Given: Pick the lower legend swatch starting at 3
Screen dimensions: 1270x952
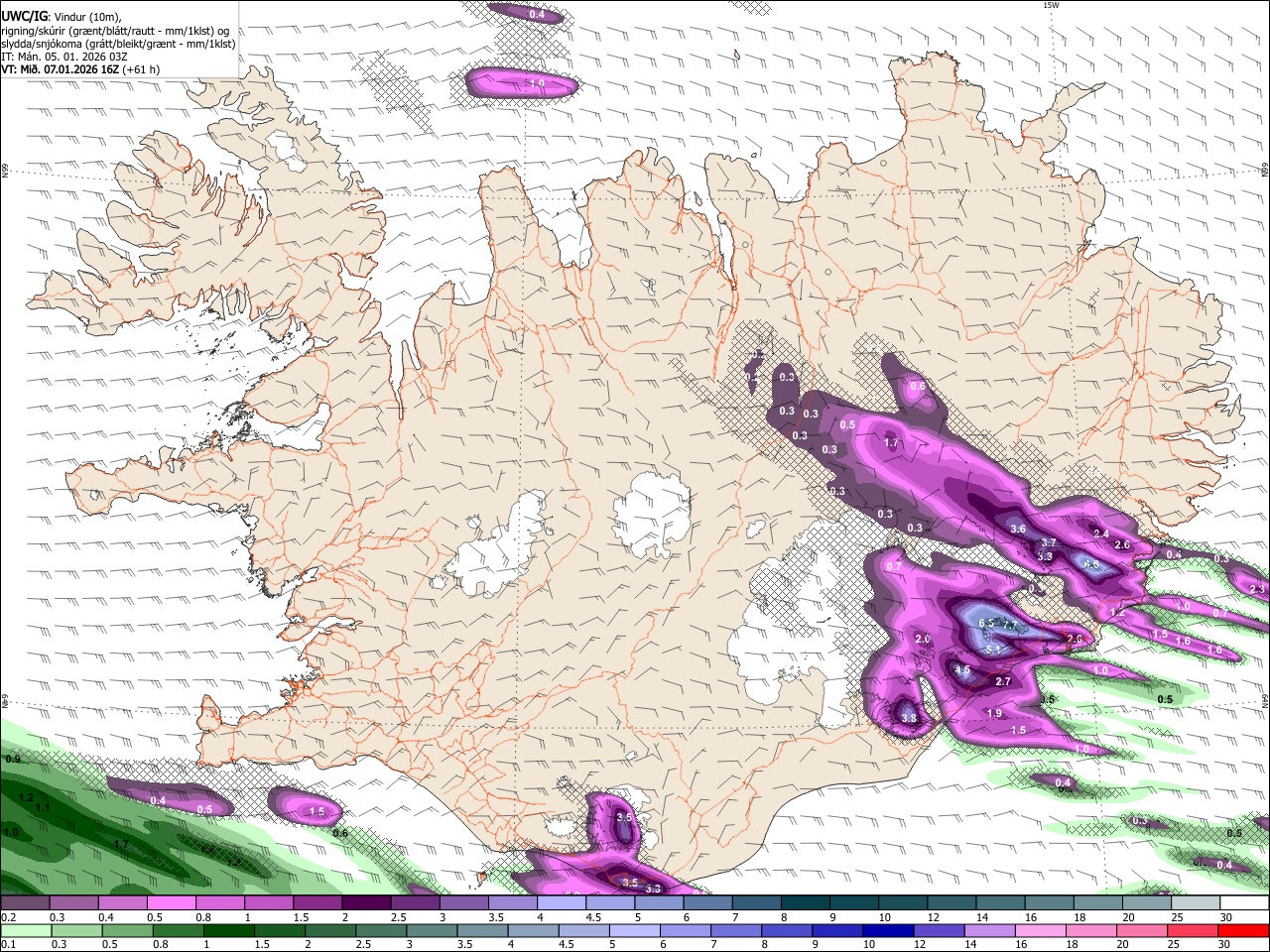Looking at the screenshot, I should click(432, 930).
